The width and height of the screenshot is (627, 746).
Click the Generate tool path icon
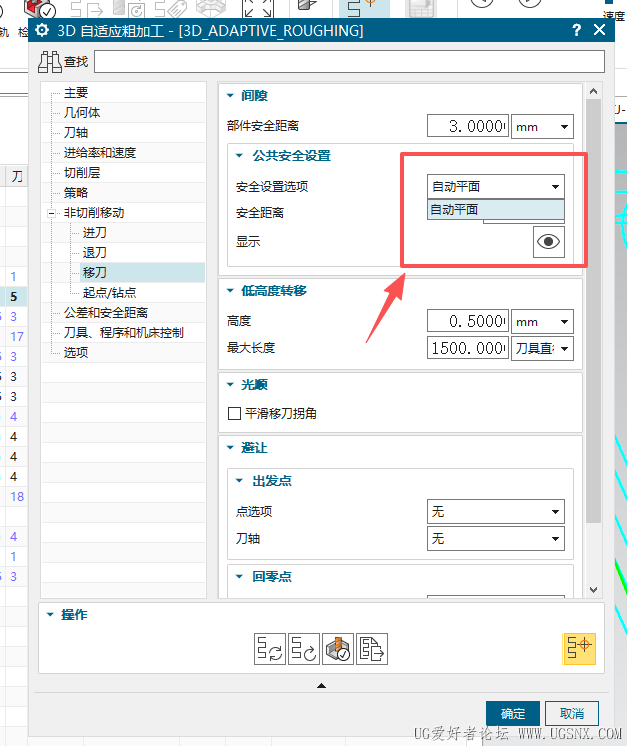tap(270, 648)
